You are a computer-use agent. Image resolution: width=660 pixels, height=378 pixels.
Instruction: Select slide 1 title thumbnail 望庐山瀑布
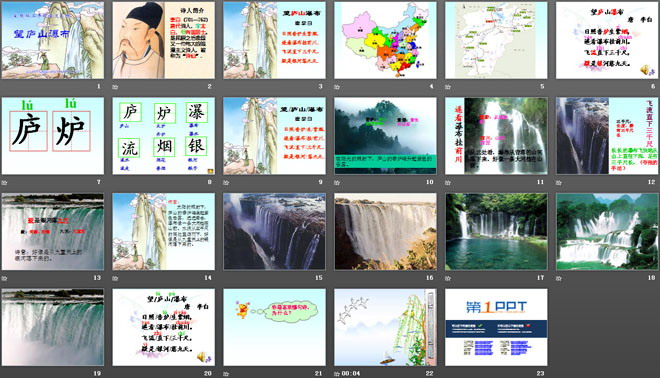(x=53, y=40)
